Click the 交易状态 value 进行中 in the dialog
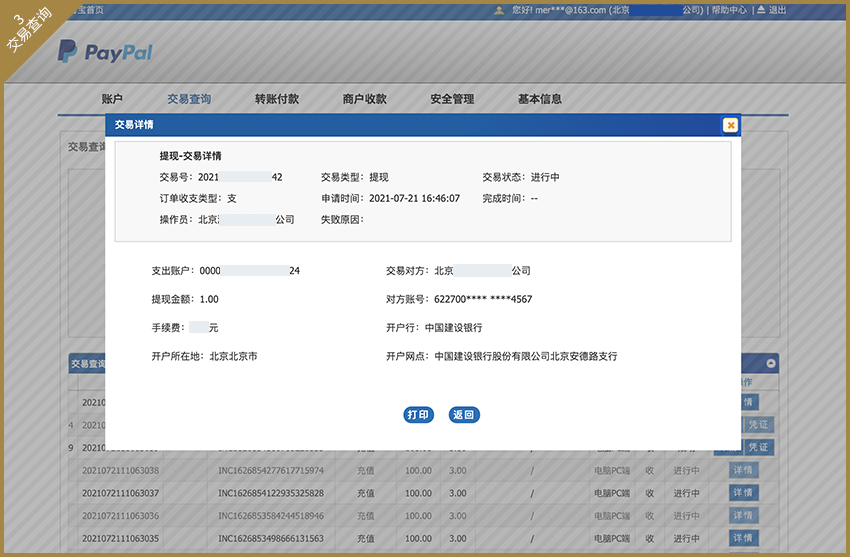850x557 pixels. point(545,177)
